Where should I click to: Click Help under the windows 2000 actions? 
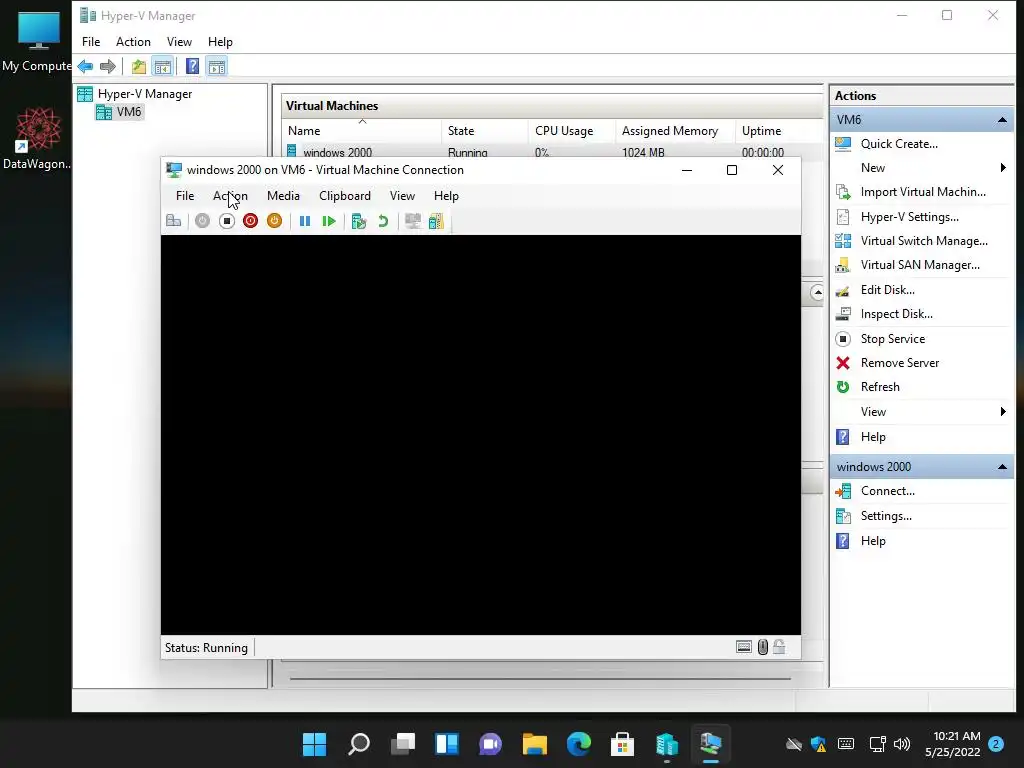click(872, 541)
